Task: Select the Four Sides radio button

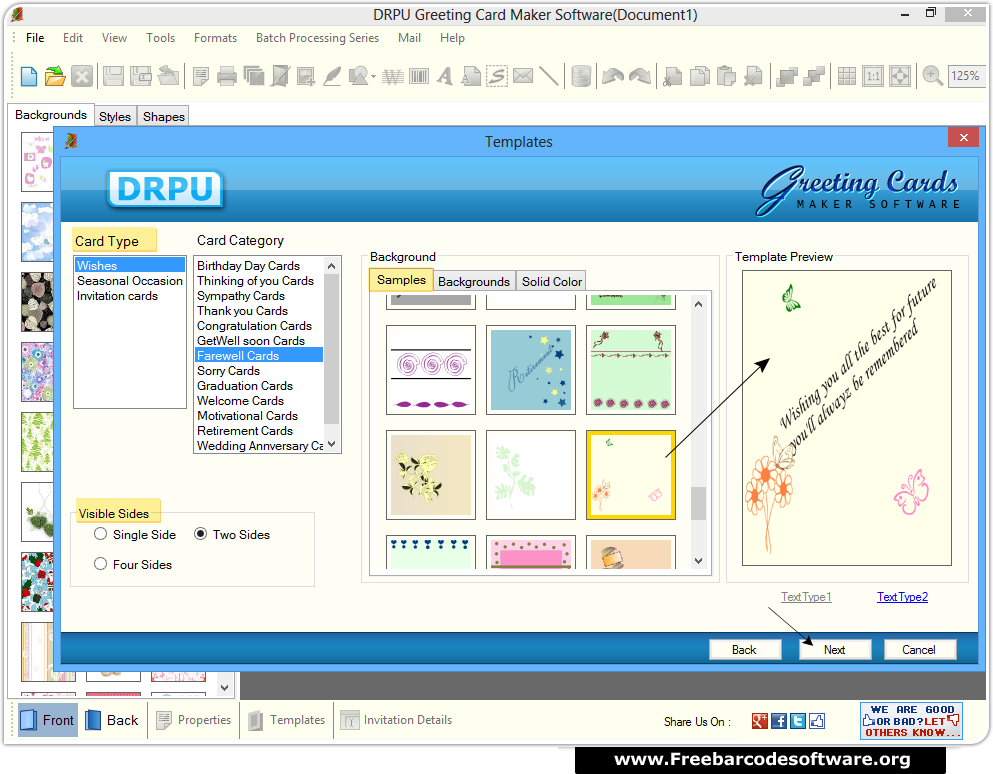Action: pyautogui.click(x=100, y=564)
